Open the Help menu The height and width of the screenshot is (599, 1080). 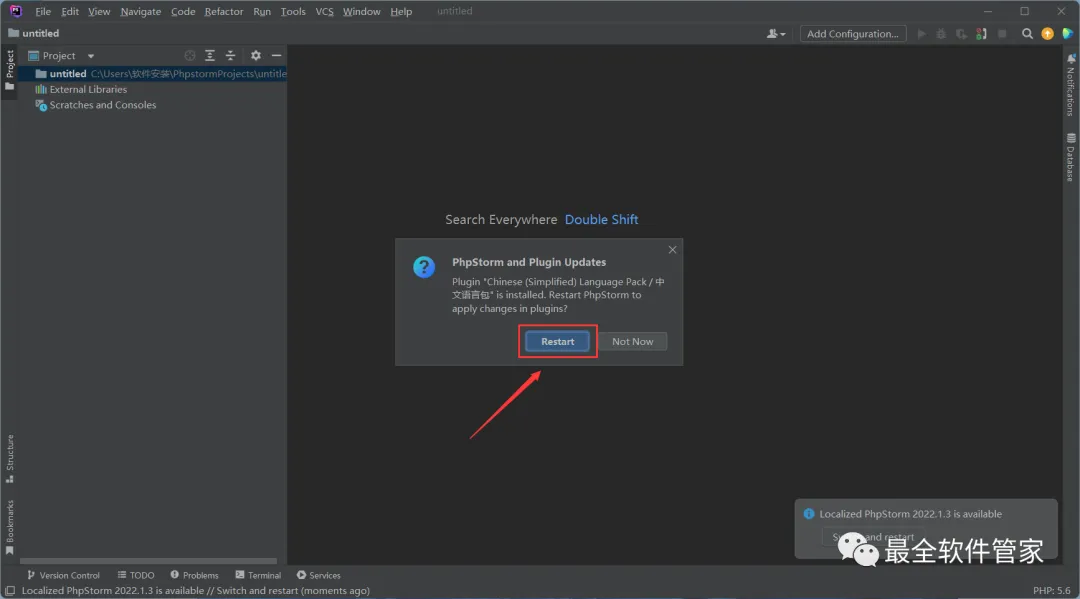click(401, 12)
